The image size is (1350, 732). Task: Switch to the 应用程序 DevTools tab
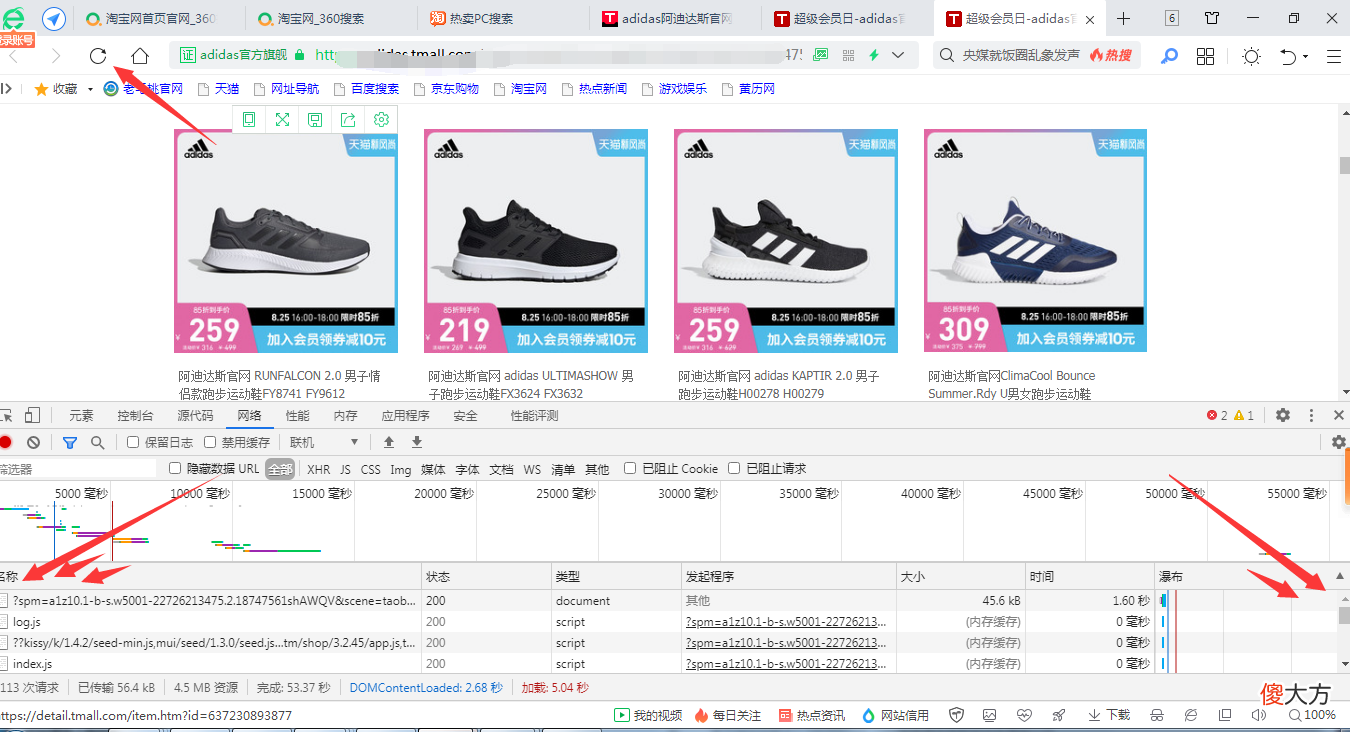pyautogui.click(x=405, y=415)
